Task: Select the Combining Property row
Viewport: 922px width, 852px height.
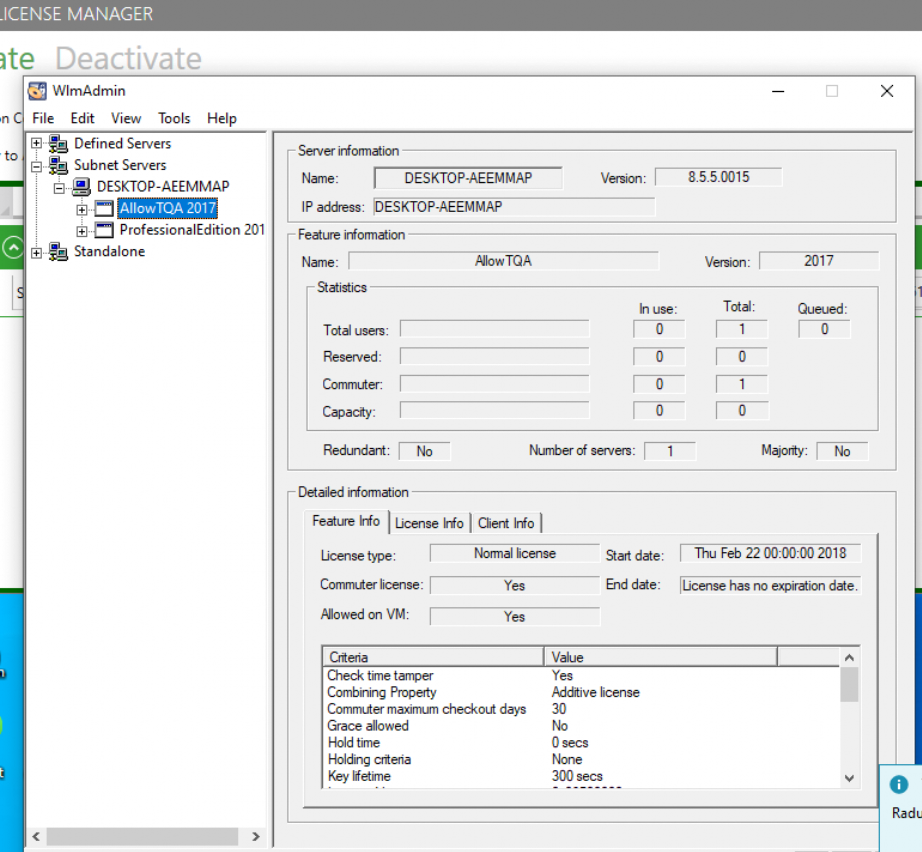Action: tap(582, 693)
